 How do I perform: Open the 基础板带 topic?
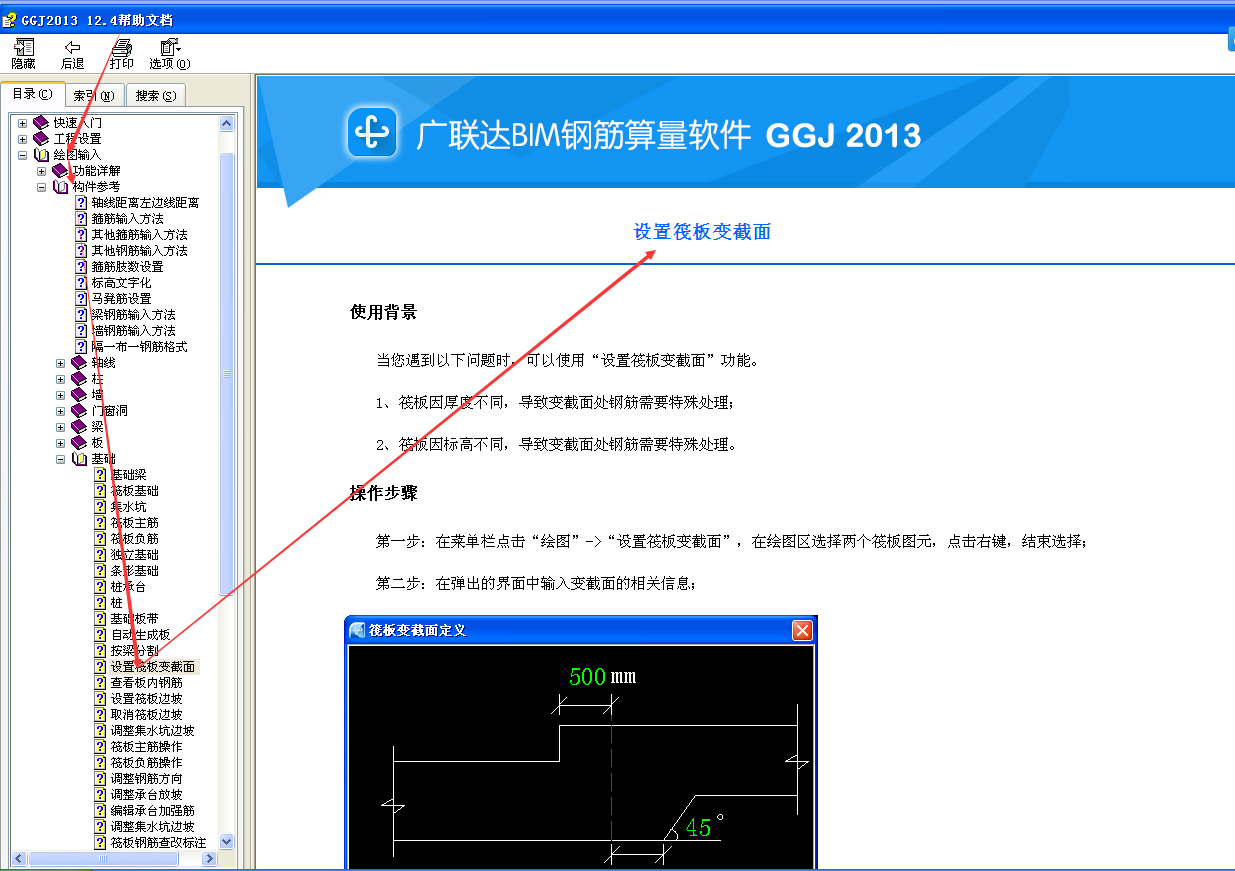click(134, 619)
